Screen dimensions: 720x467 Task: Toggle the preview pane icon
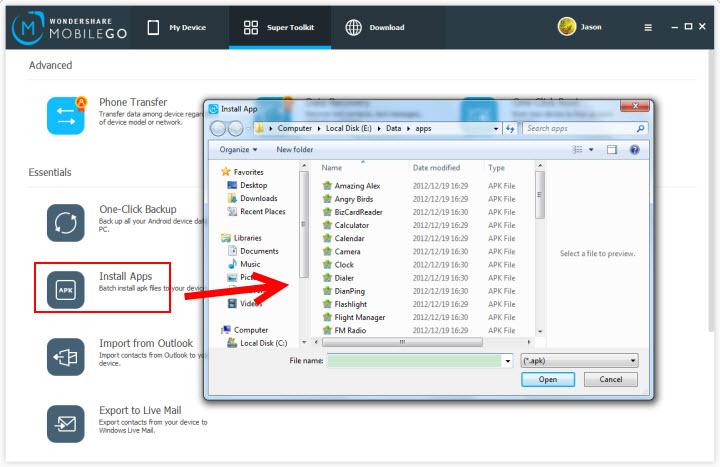(612, 150)
